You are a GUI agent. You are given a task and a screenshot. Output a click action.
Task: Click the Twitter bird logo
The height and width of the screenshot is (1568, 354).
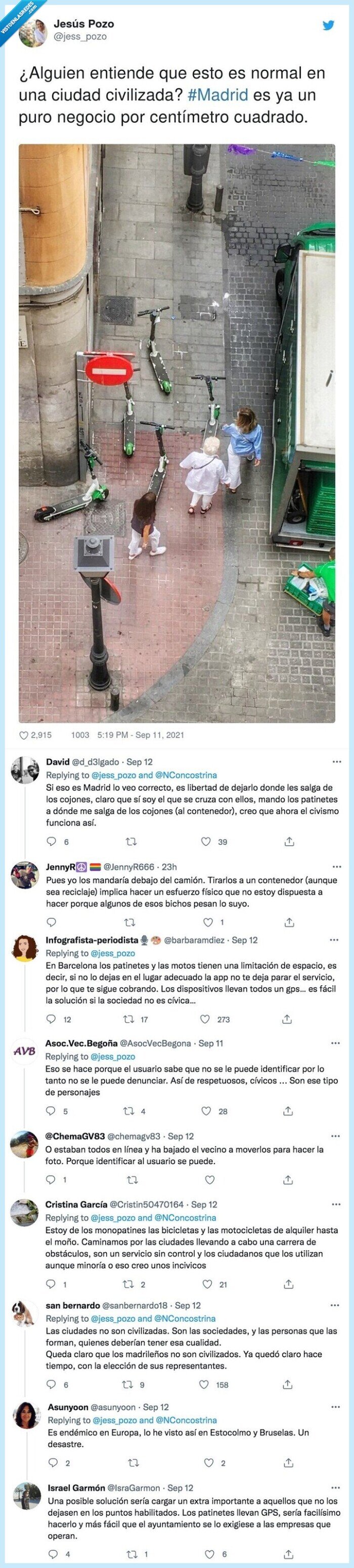pyautogui.click(x=328, y=26)
